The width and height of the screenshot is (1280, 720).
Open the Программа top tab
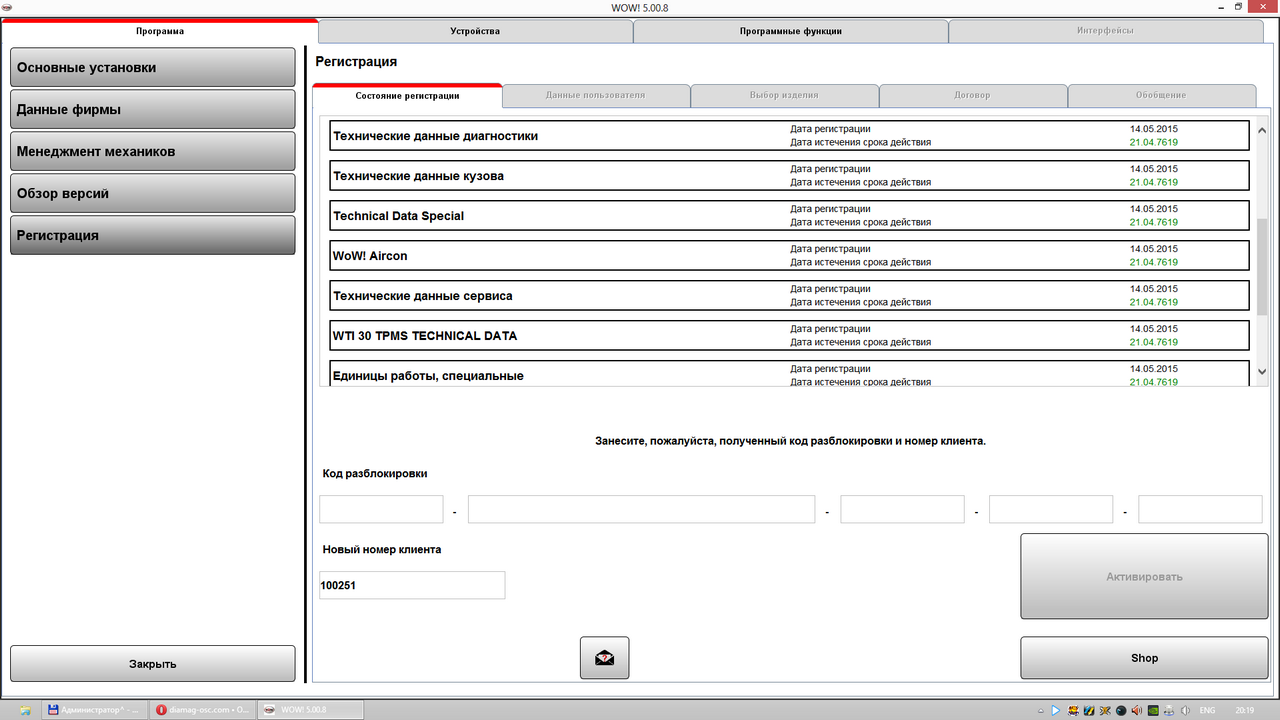tap(160, 31)
